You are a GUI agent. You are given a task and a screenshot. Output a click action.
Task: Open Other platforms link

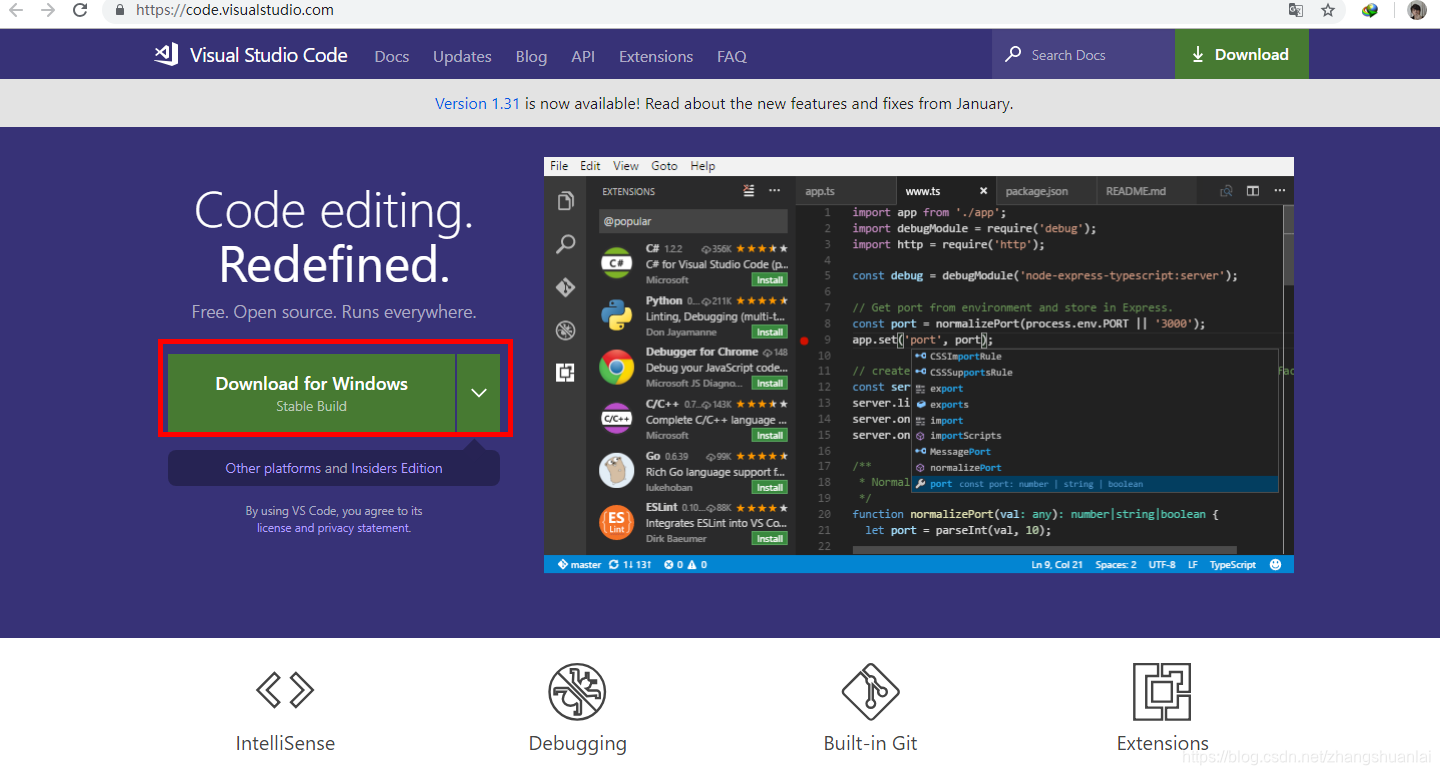click(273, 468)
